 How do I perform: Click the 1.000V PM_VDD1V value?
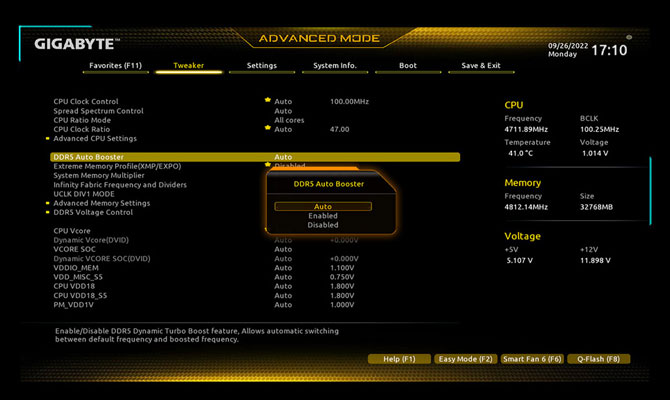coord(342,305)
